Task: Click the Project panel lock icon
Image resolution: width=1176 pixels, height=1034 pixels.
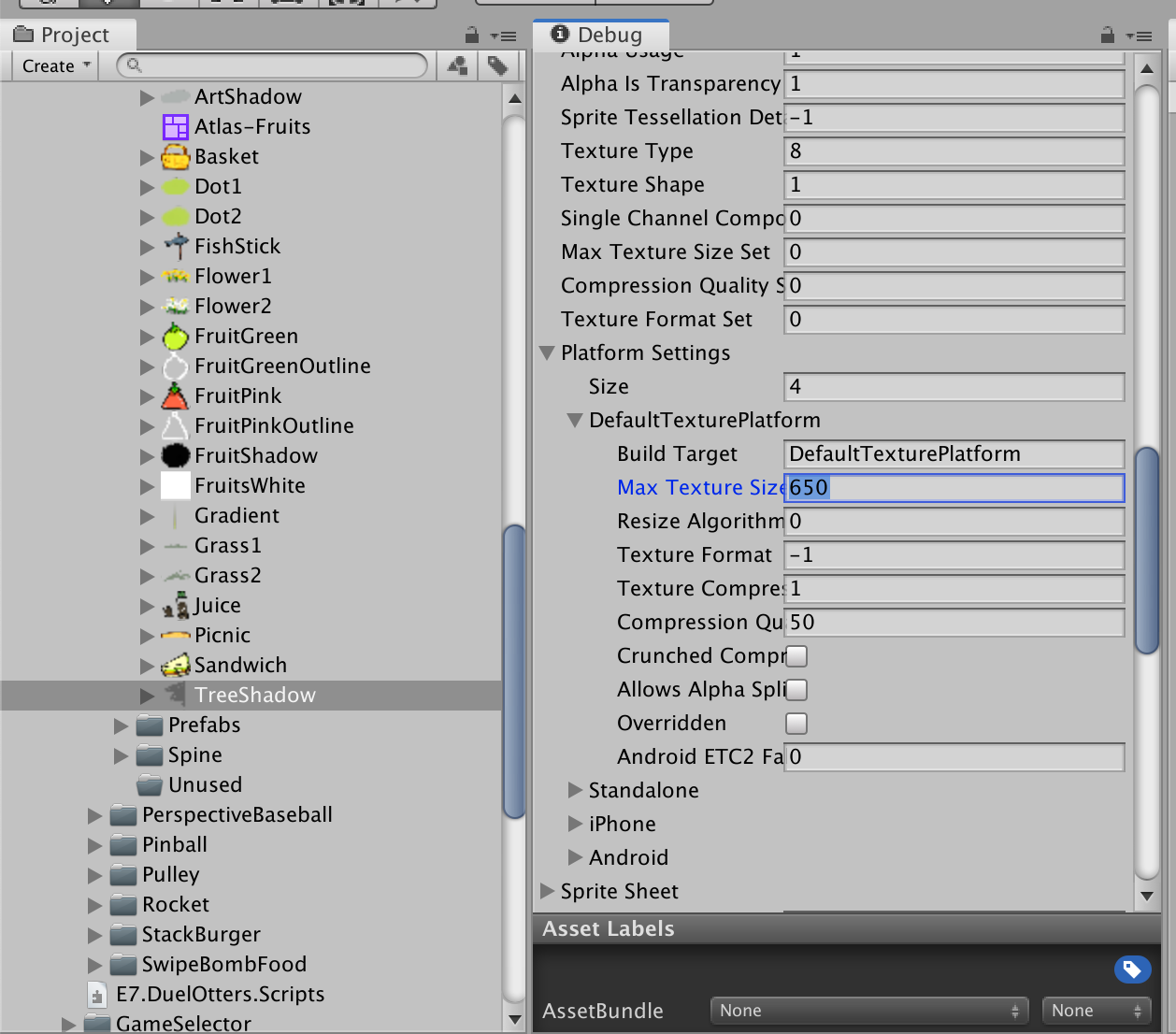Action: pos(472,36)
